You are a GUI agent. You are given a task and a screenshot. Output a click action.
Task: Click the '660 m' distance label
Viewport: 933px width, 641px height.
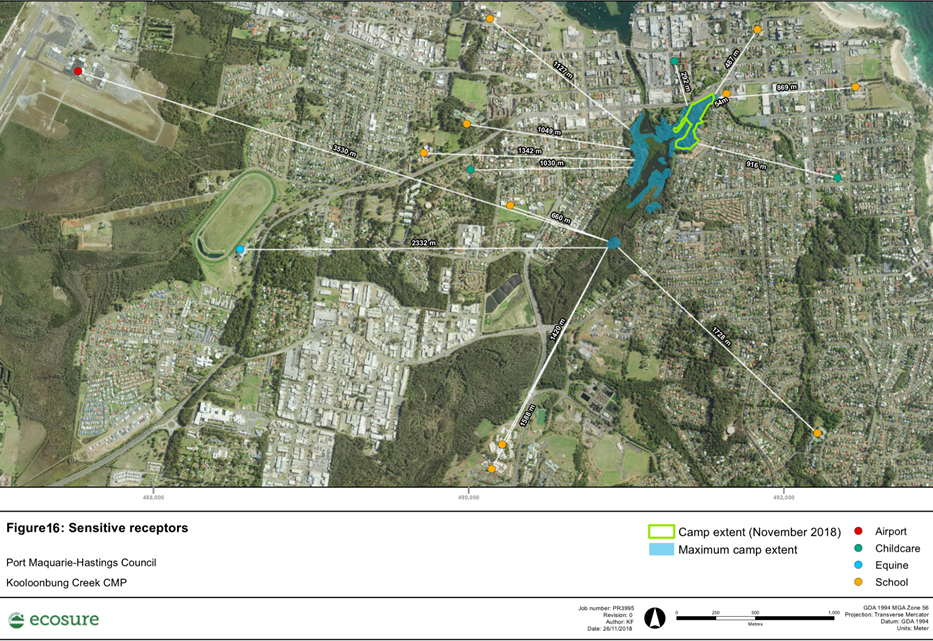(x=561, y=218)
